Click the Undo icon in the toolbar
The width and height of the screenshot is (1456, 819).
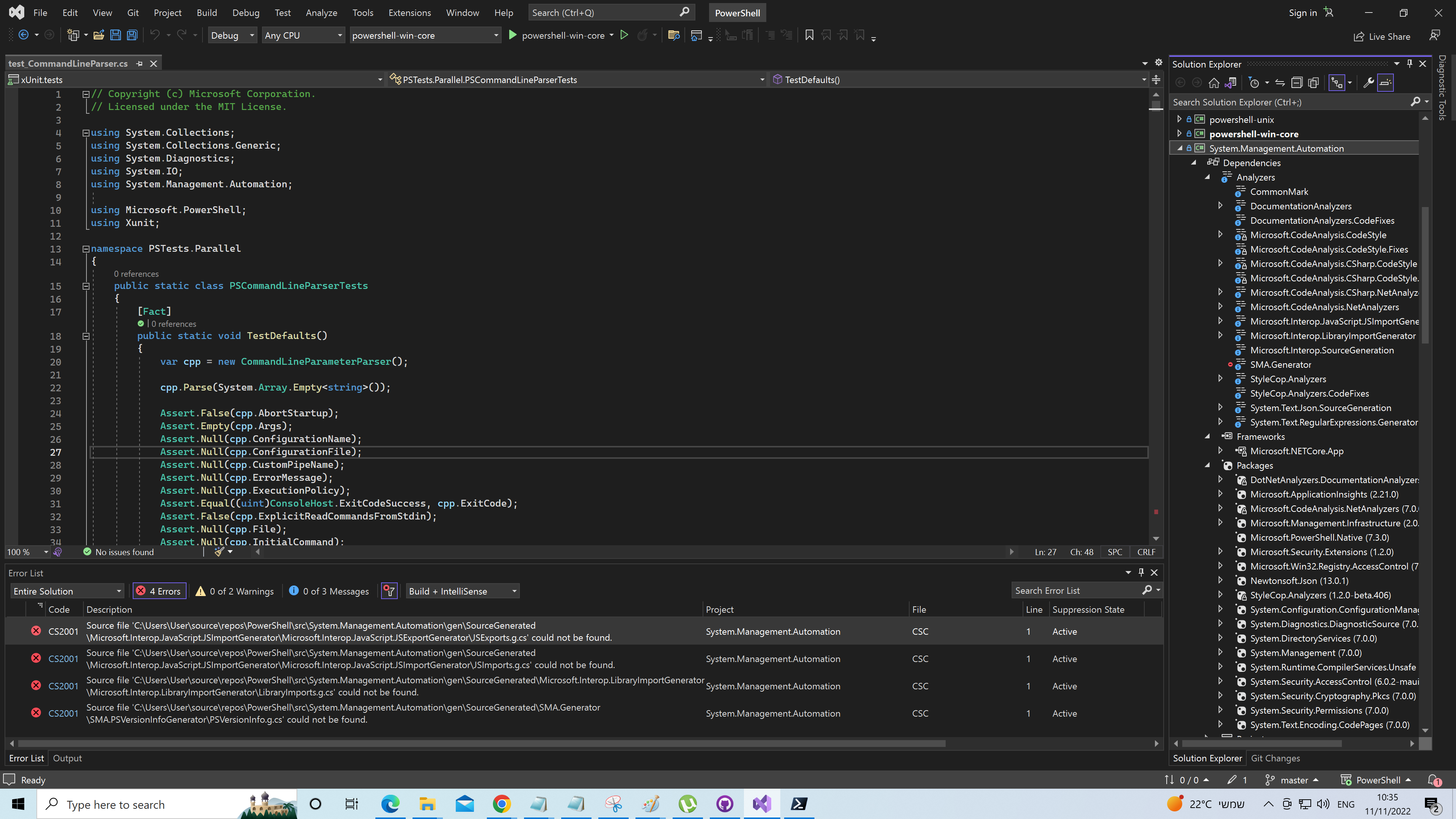155,35
